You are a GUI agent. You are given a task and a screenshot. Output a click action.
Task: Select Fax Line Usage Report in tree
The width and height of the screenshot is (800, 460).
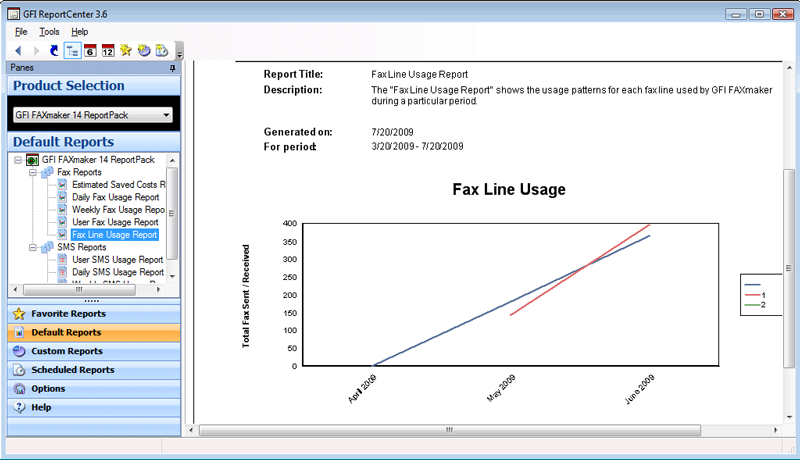(x=114, y=235)
